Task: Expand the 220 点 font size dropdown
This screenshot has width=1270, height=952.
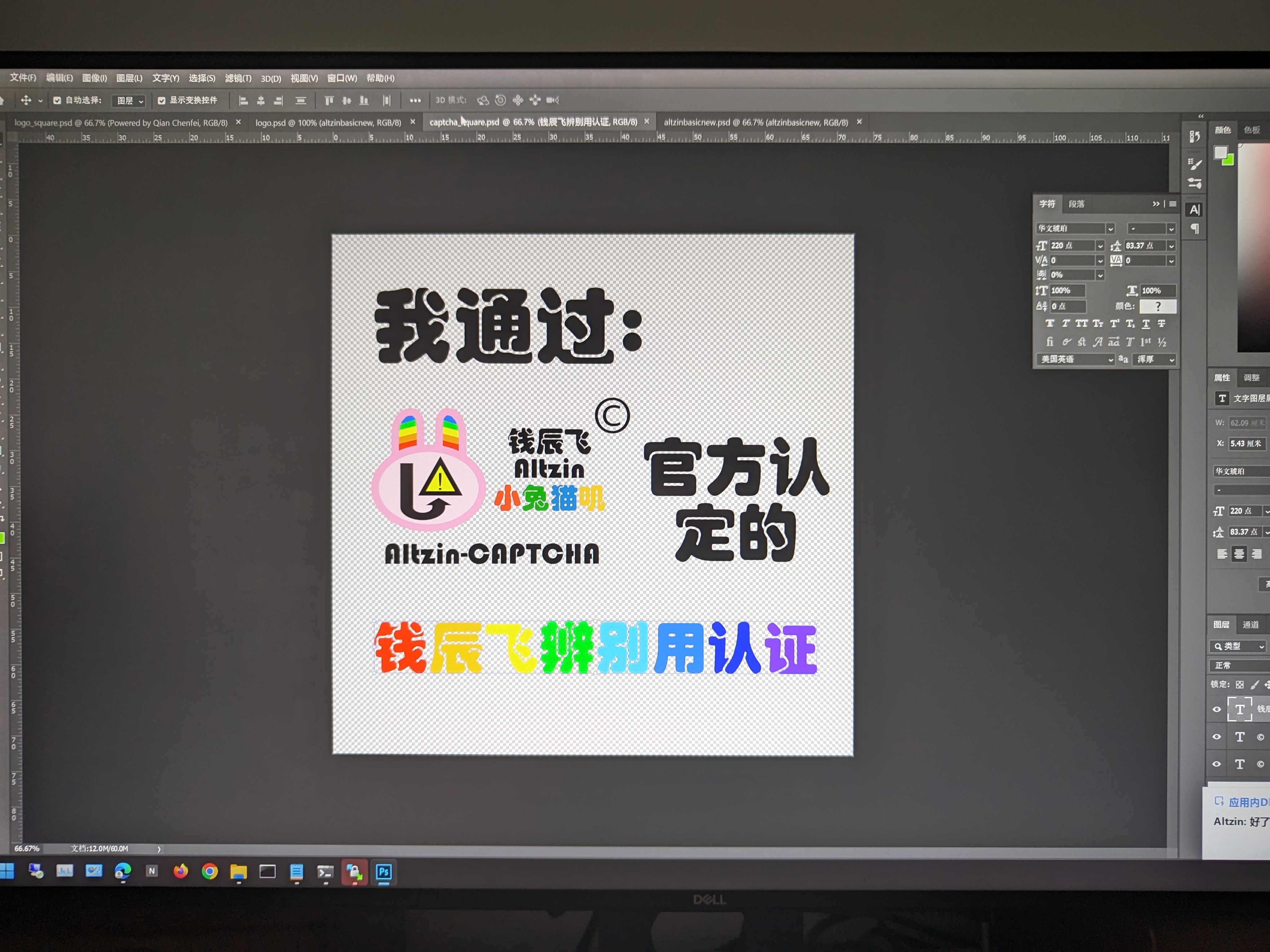Action: pos(1100,246)
